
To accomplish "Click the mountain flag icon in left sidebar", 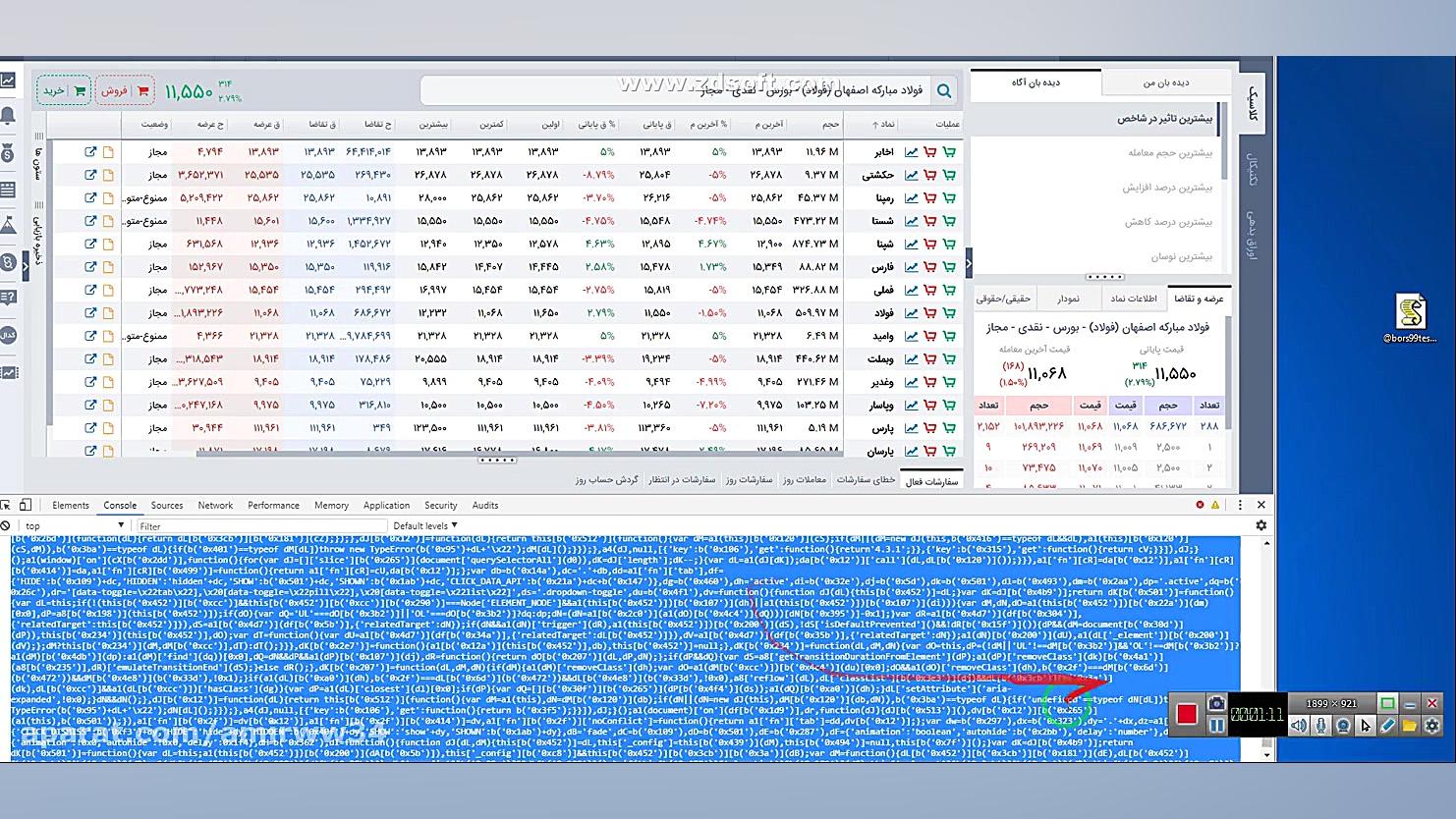I will (8, 226).
